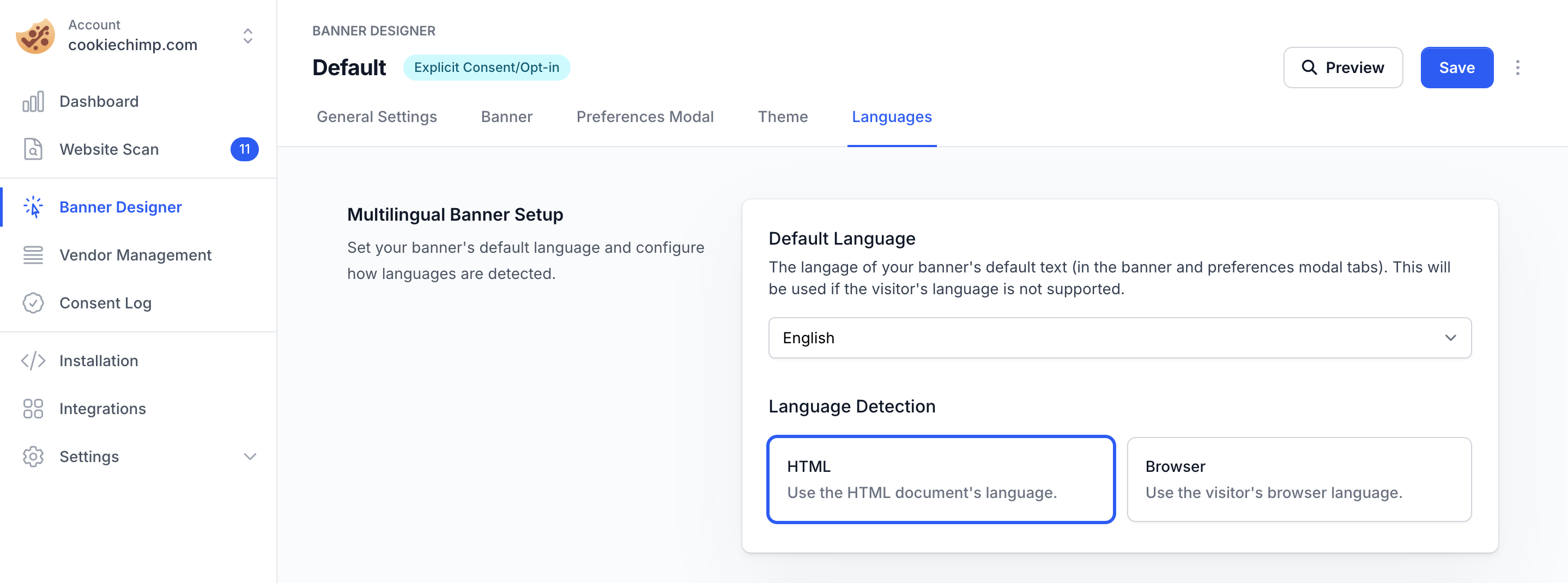Select HTML language detection option
1568x583 pixels.
pyautogui.click(x=941, y=479)
